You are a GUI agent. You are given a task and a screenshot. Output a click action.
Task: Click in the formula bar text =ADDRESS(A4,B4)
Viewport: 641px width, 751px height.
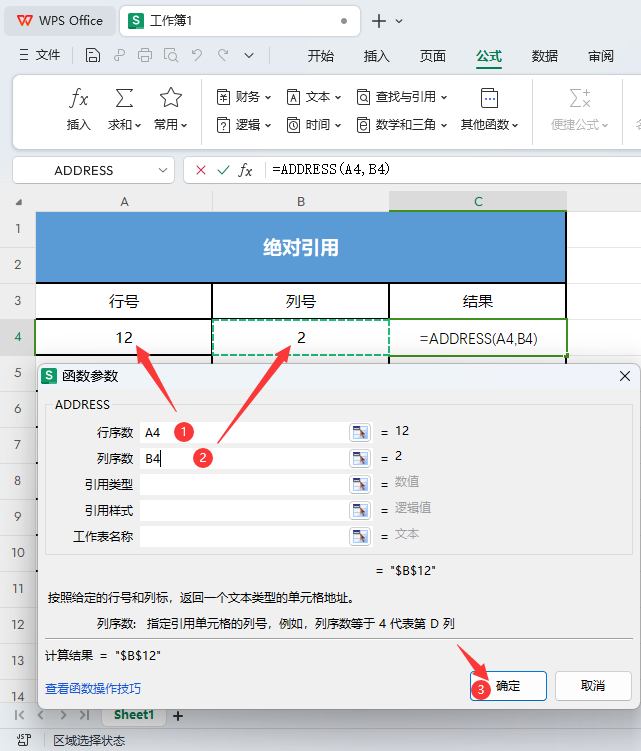pyautogui.click(x=331, y=169)
